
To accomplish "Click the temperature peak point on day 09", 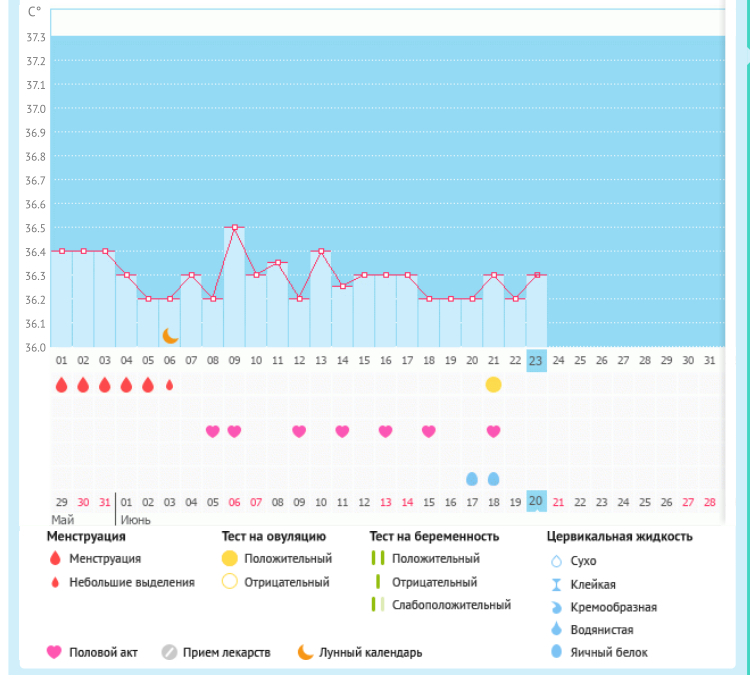I will click(x=234, y=227).
